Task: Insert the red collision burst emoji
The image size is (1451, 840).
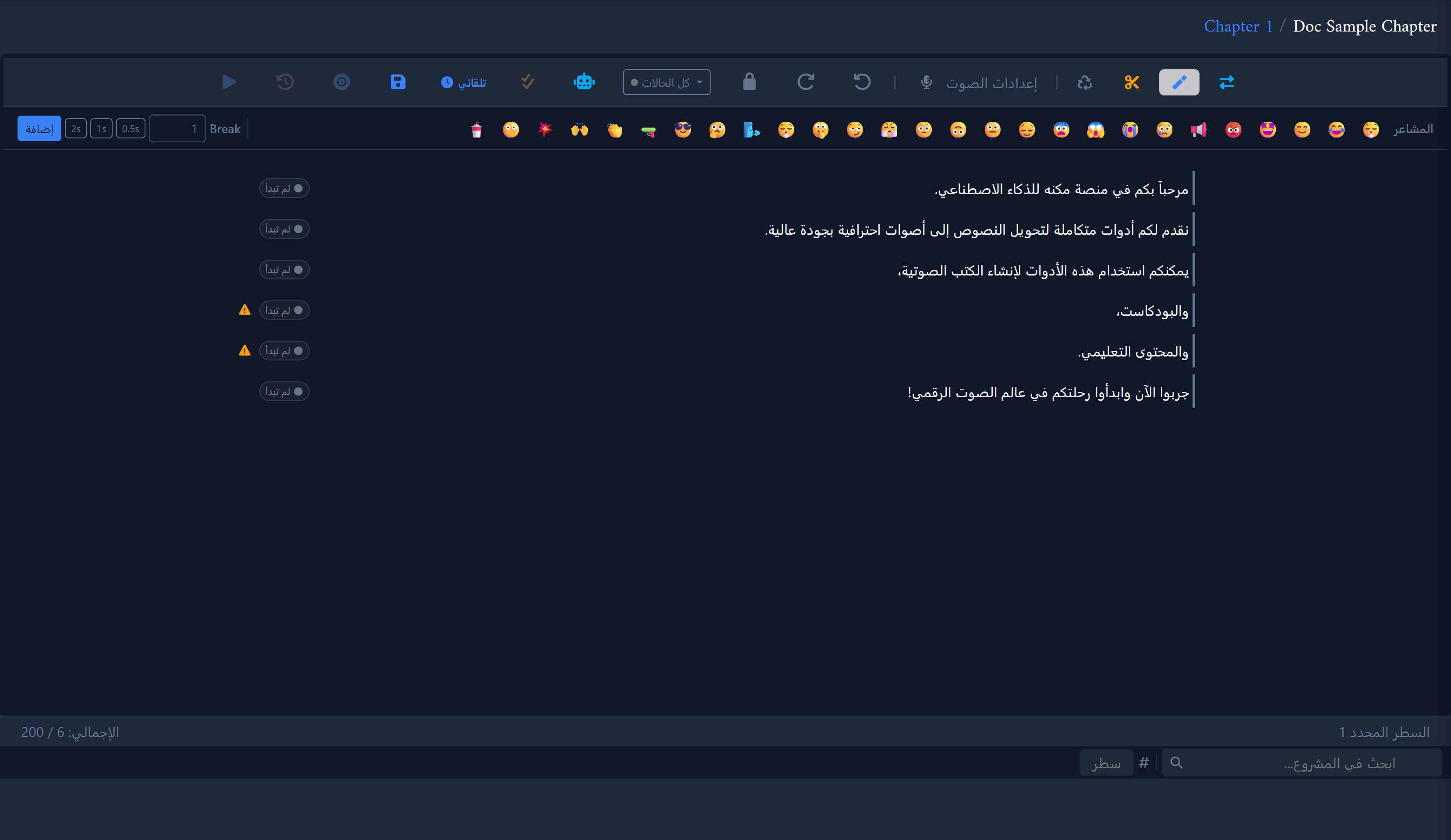Action: tap(545, 130)
